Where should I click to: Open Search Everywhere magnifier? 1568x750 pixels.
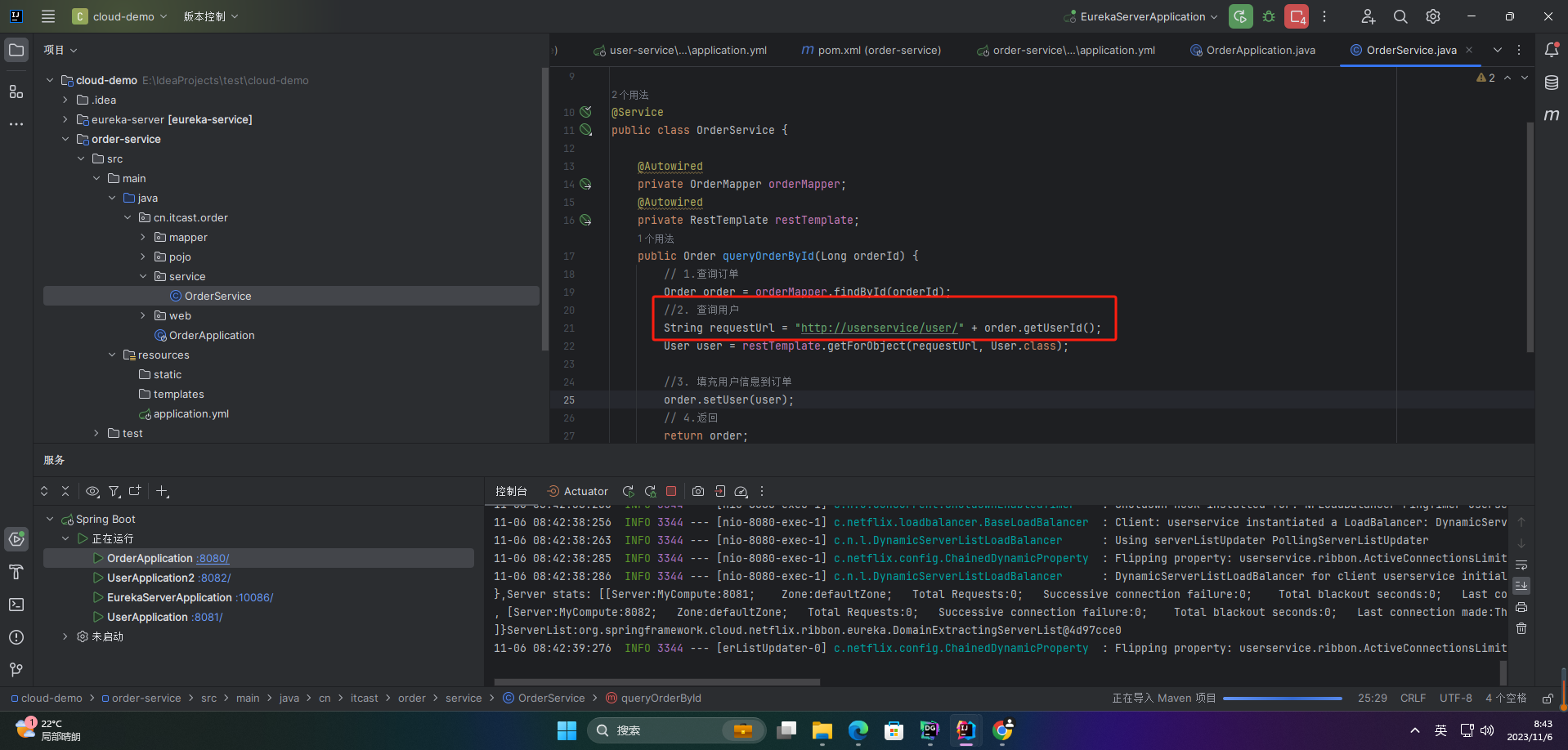(1400, 16)
